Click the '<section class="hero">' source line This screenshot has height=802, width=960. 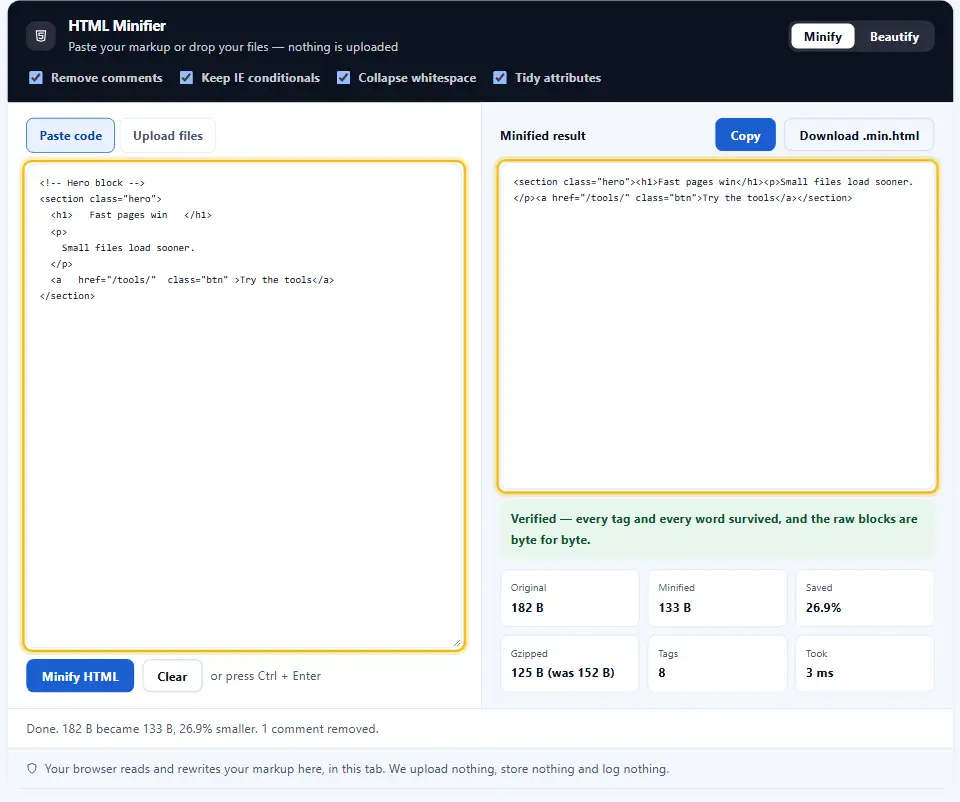point(101,199)
